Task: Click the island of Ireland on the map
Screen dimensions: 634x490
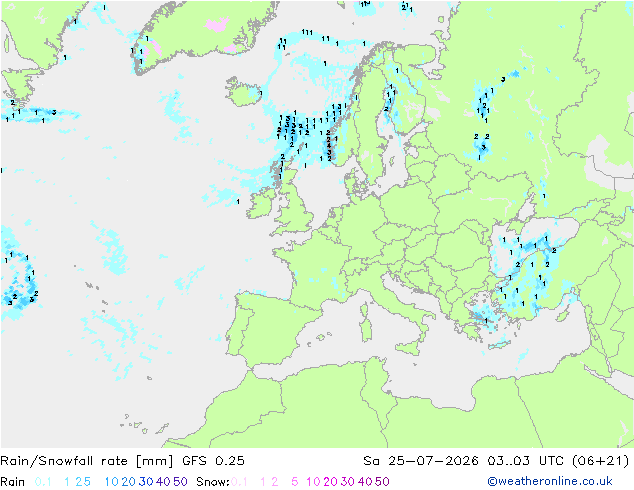Action: 262,206
